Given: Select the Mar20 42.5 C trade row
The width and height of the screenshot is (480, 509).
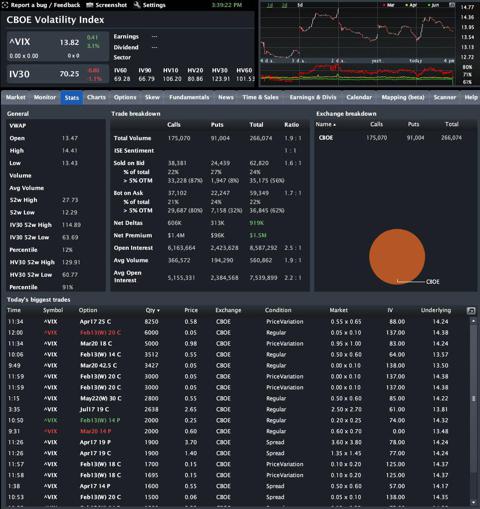Looking at the screenshot, I should [238, 366].
